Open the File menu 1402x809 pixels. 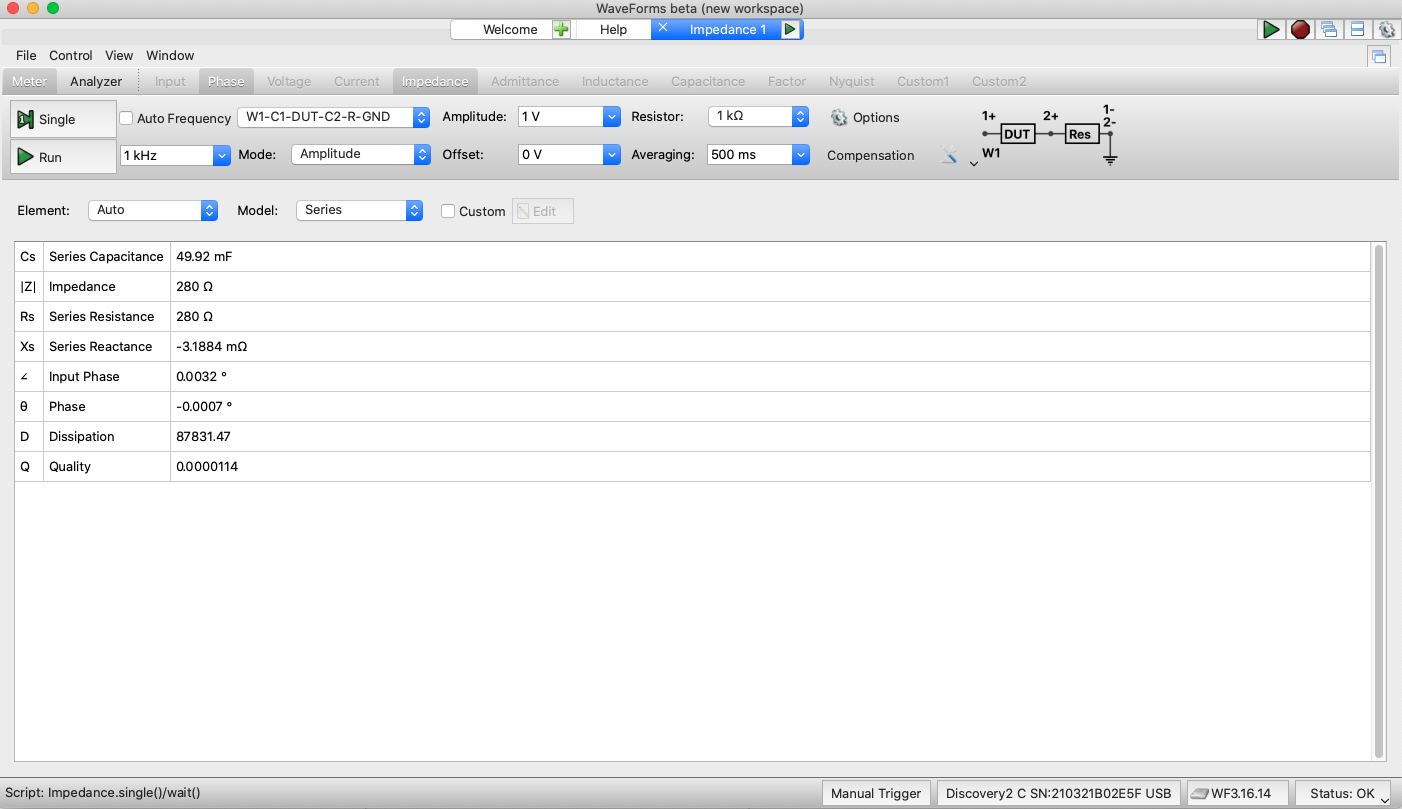26,56
